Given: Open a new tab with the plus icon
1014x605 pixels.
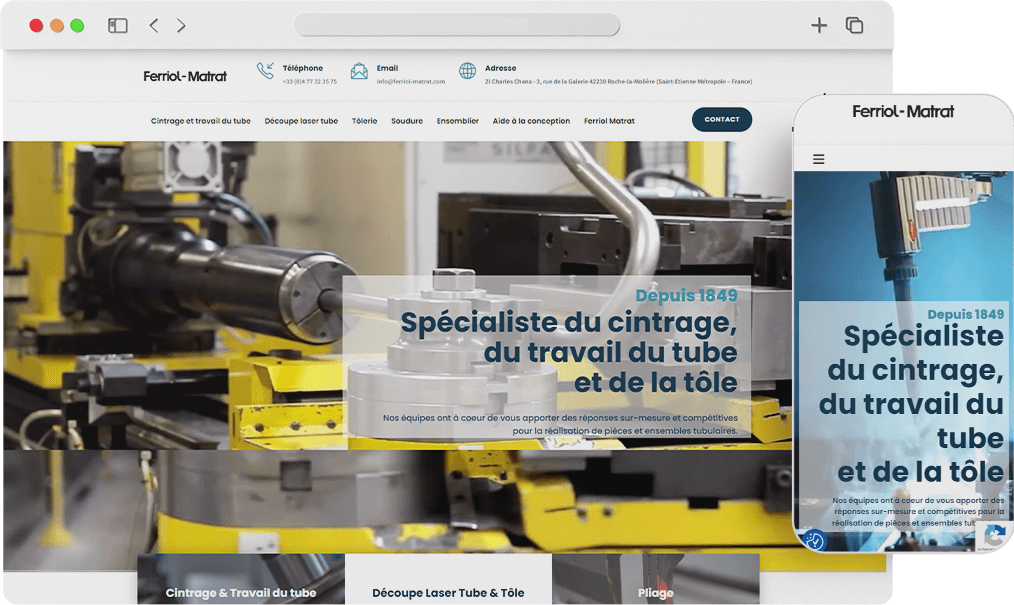Looking at the screenshot, I should (819, 26).
